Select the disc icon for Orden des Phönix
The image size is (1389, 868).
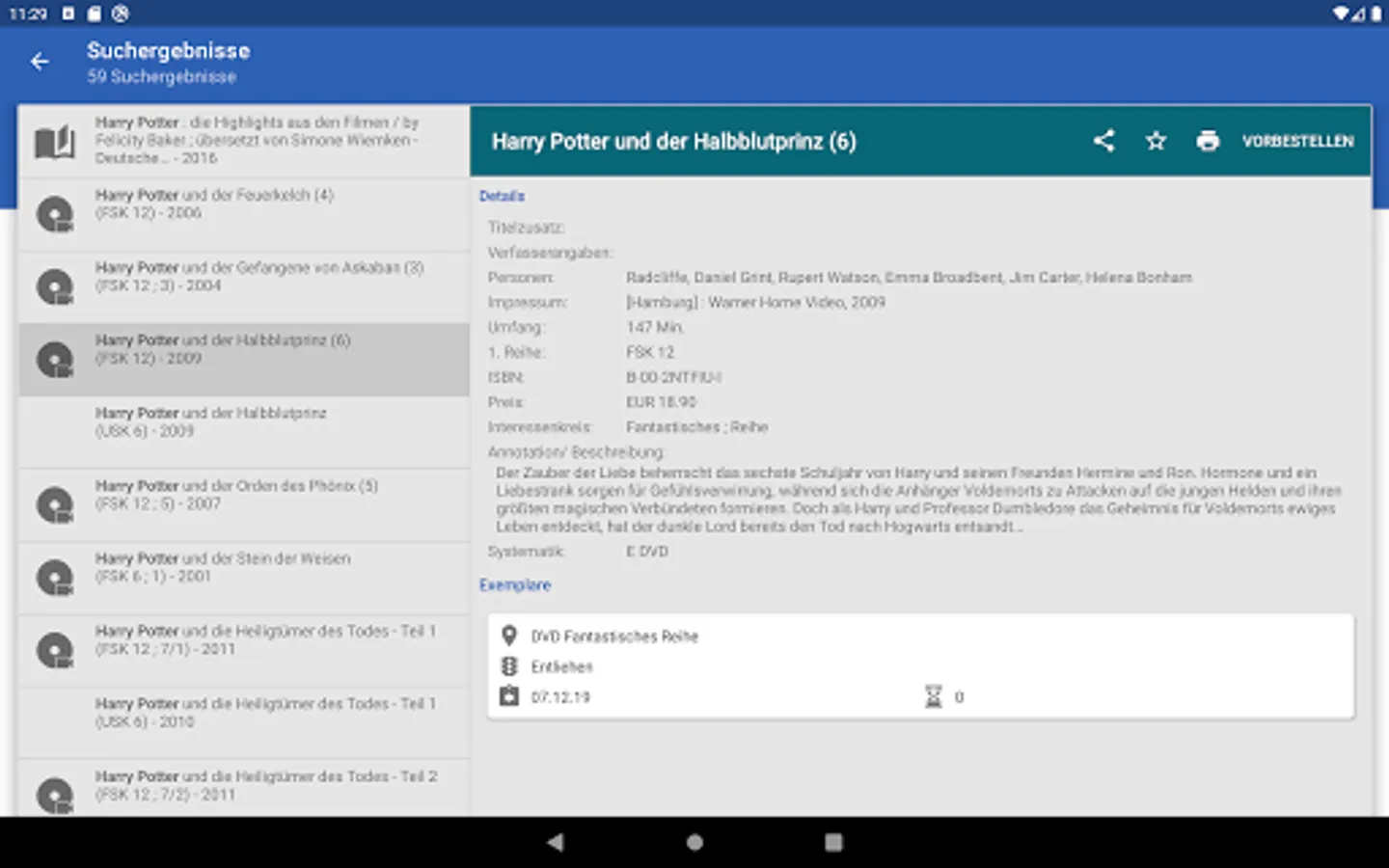pyautogui.click(x=55, y=504)
